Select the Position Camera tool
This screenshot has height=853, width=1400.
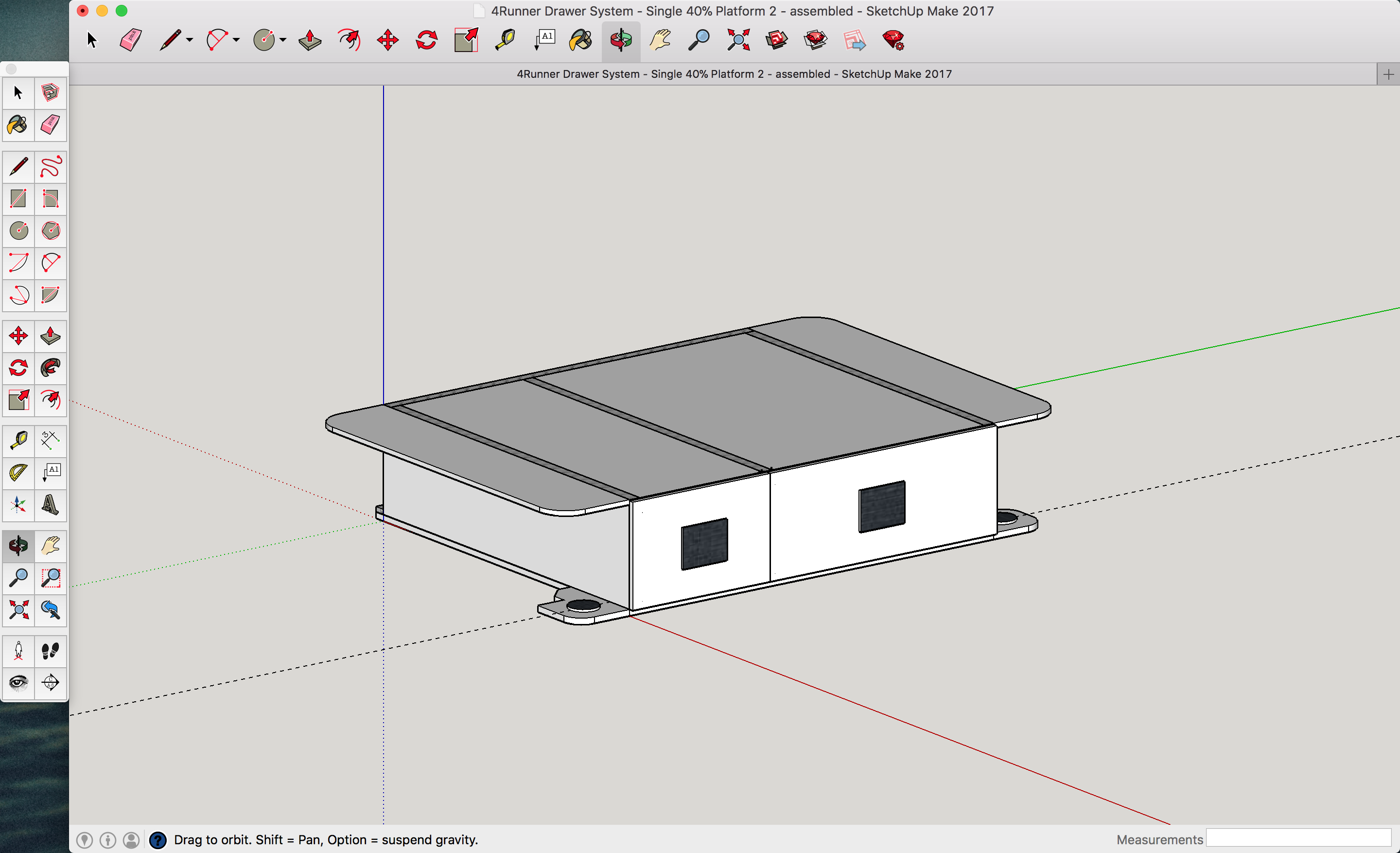[x=19, y=651]
